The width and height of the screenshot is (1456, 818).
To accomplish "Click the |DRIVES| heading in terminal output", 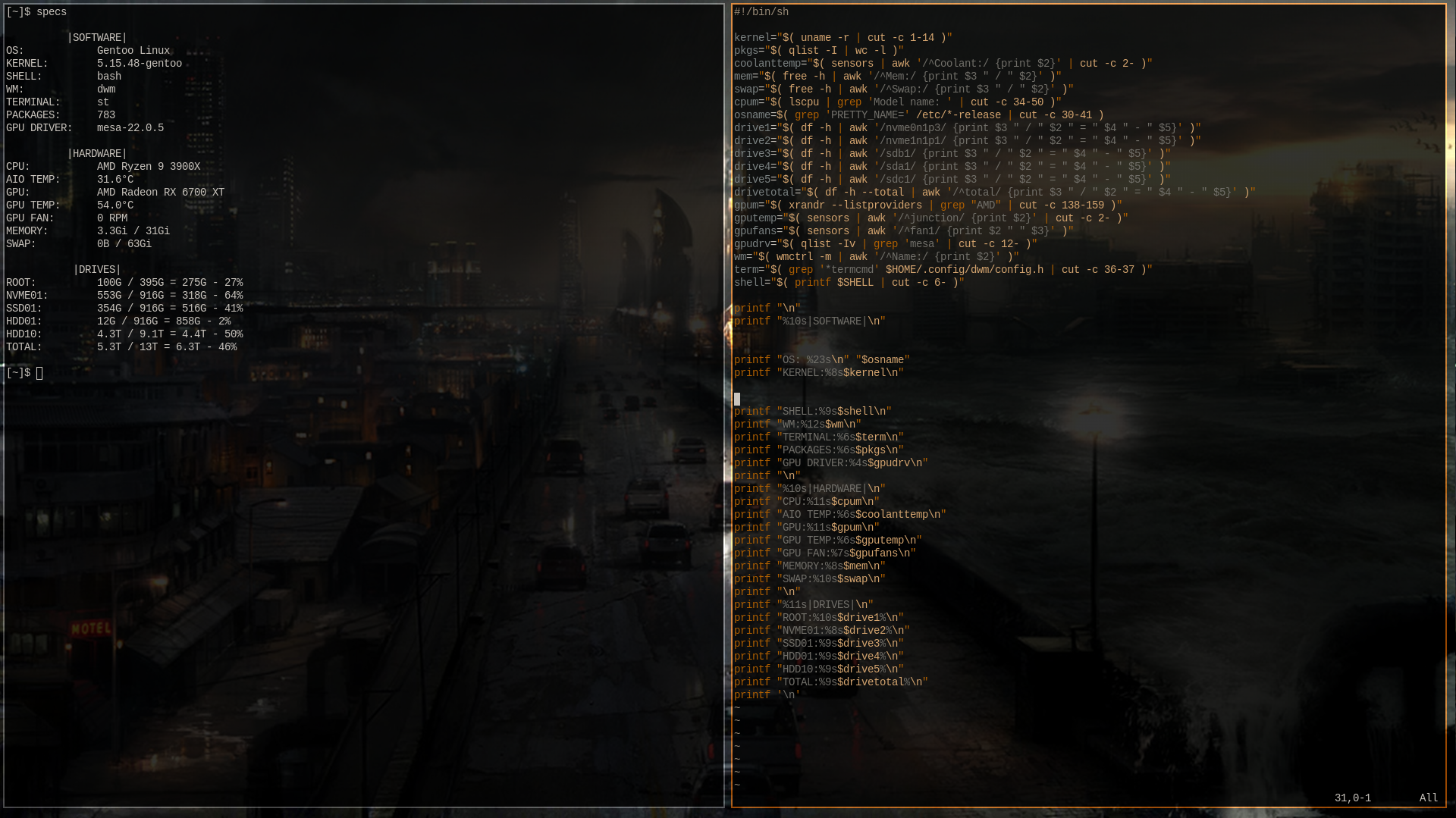I will click(x=97, y=270).
